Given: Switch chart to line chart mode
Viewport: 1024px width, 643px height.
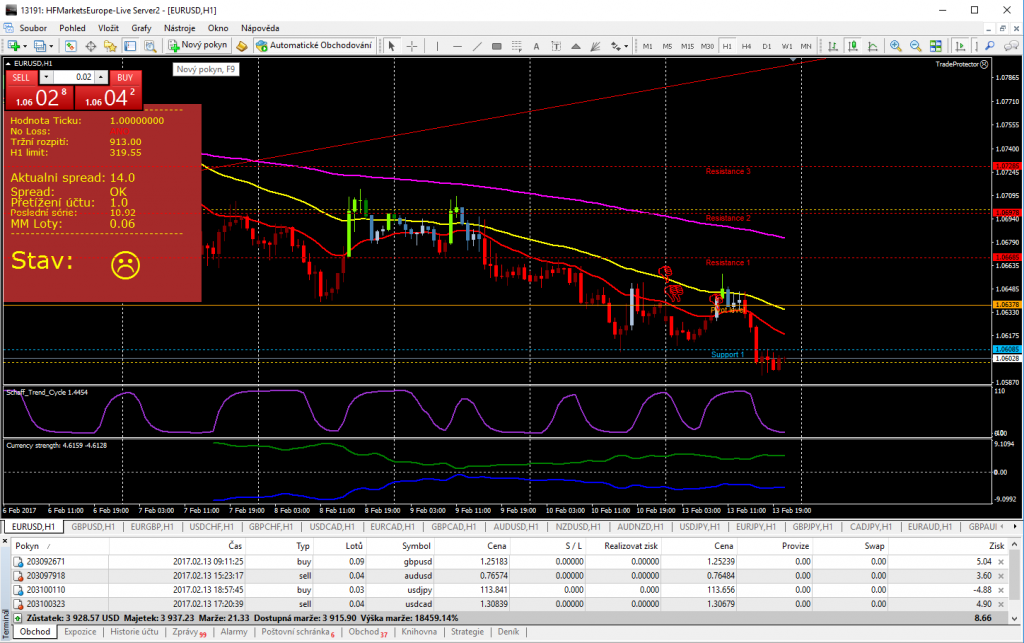Looking at the screenshot, I should (x=872, y=46).
